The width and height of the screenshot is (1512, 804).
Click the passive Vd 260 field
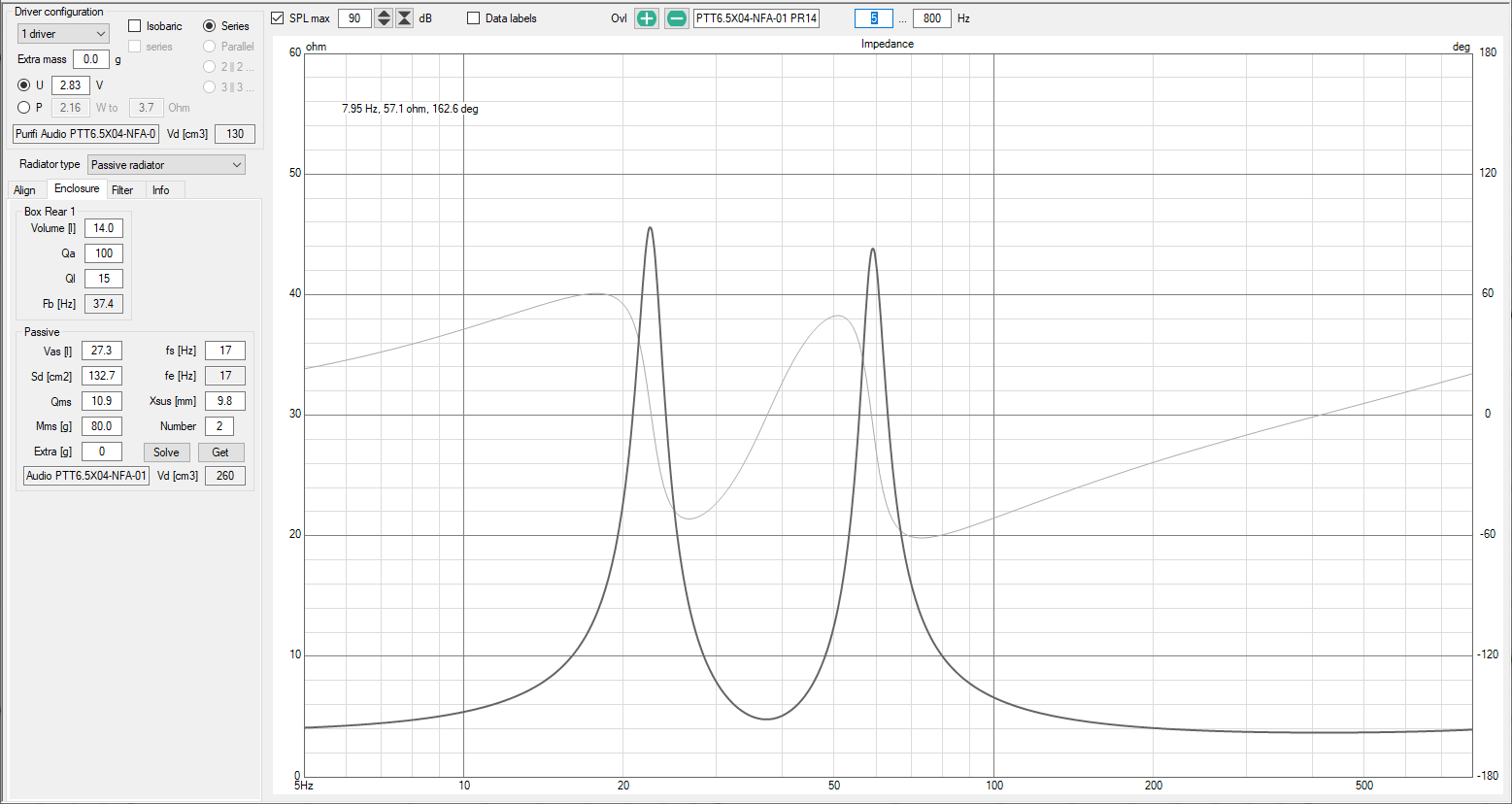pos(225,476)
